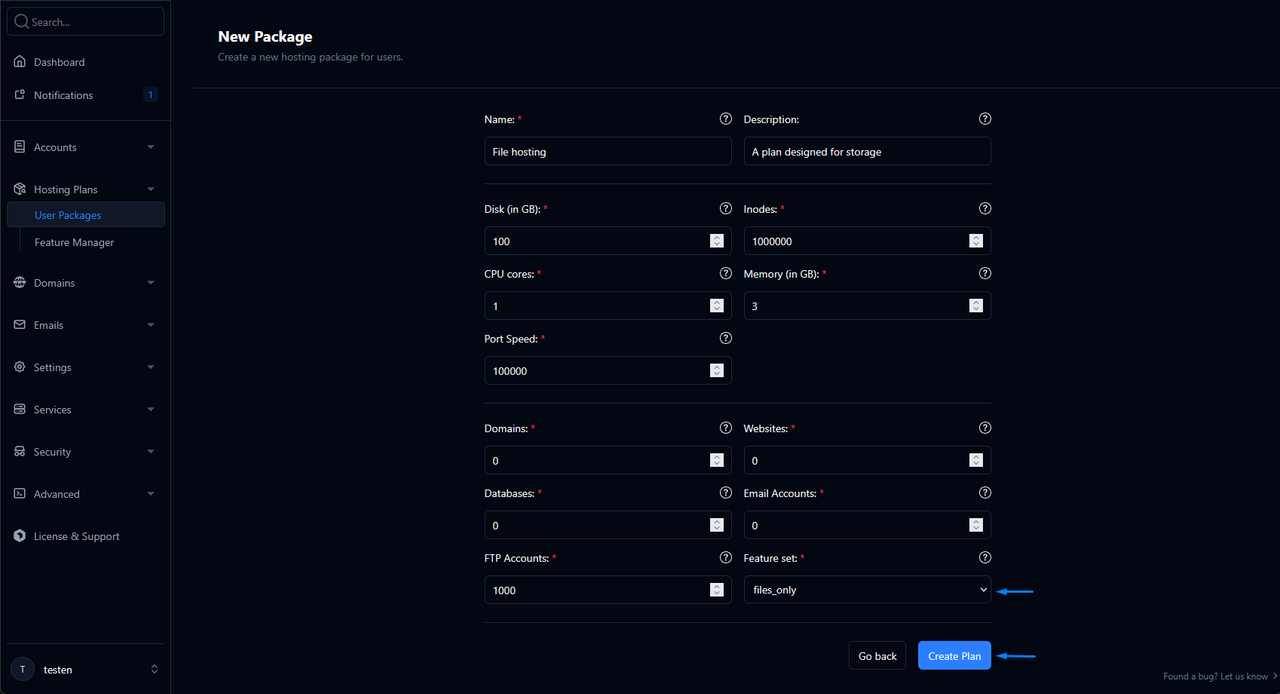This screenshot has height=694, width=1280.
Task: Expand the Accounts menu chevron
Action: tap(151, 147)
